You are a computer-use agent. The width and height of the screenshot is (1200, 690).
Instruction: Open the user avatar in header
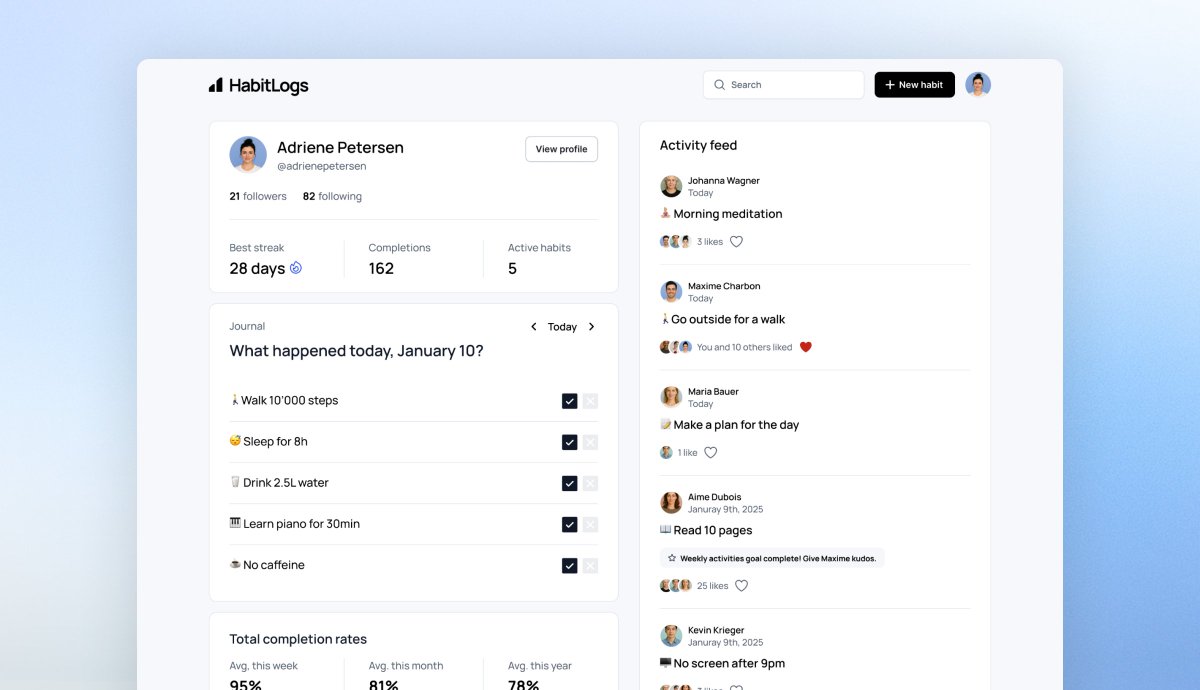978,85
